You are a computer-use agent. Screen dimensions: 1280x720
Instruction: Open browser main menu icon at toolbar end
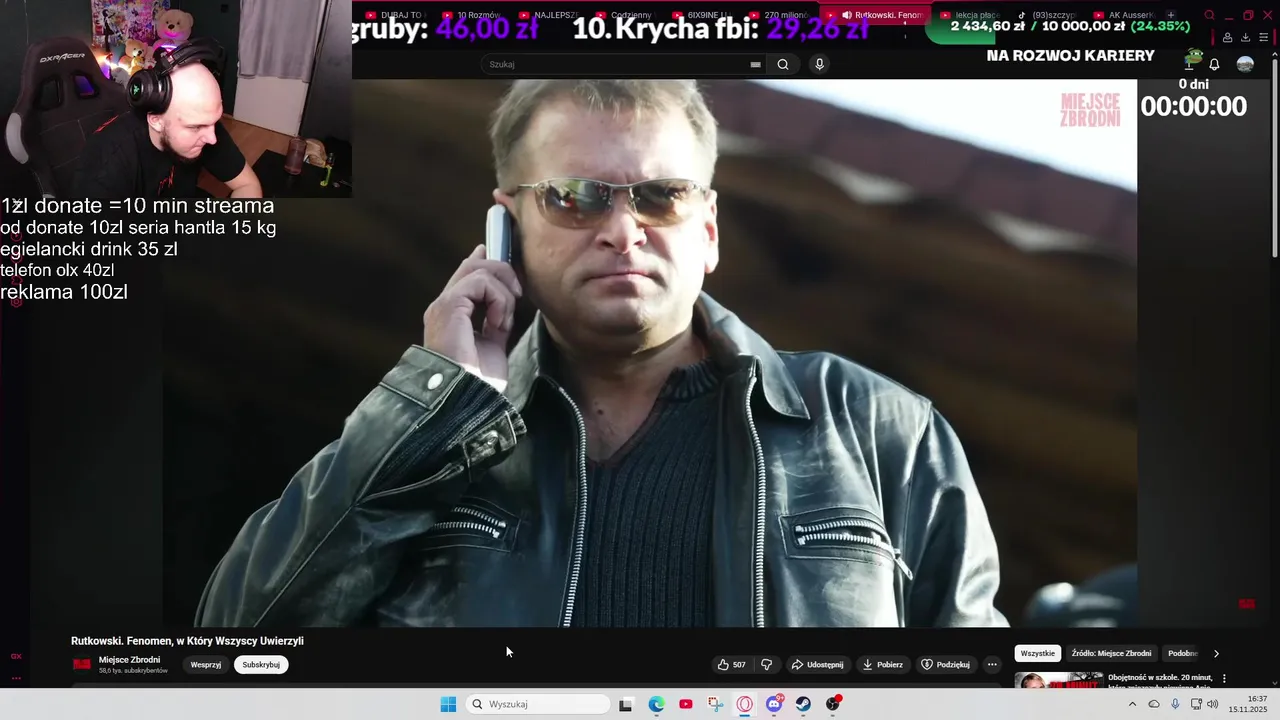pos(1263,37)
